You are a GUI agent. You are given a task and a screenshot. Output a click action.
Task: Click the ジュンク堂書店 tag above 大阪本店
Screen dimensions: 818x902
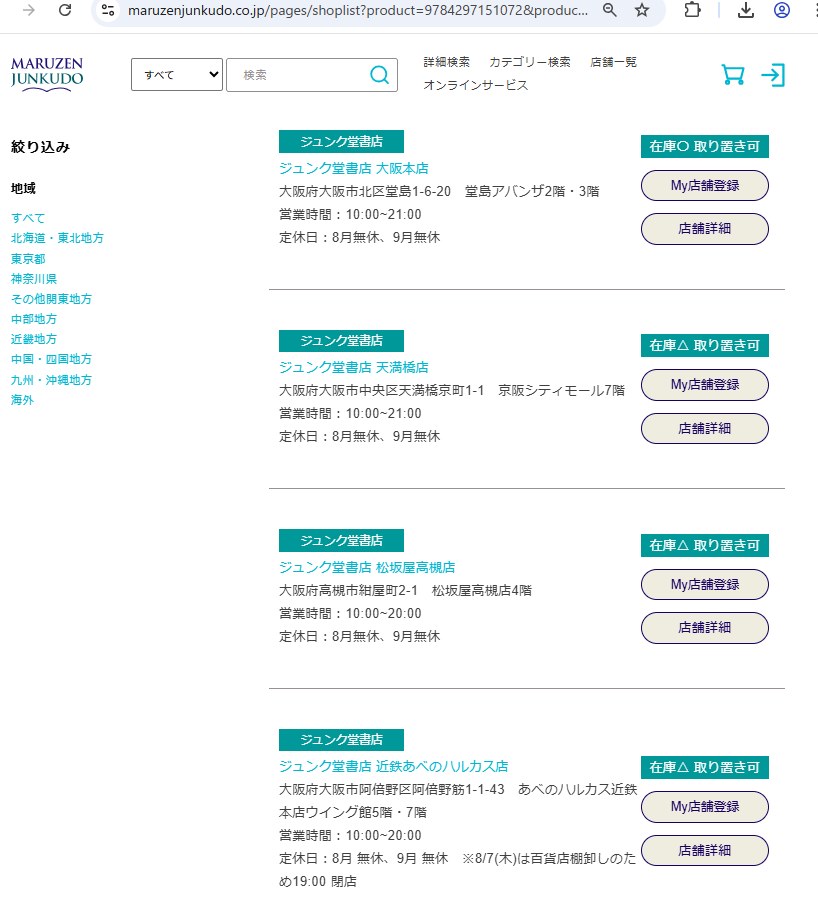pos(341,142)
